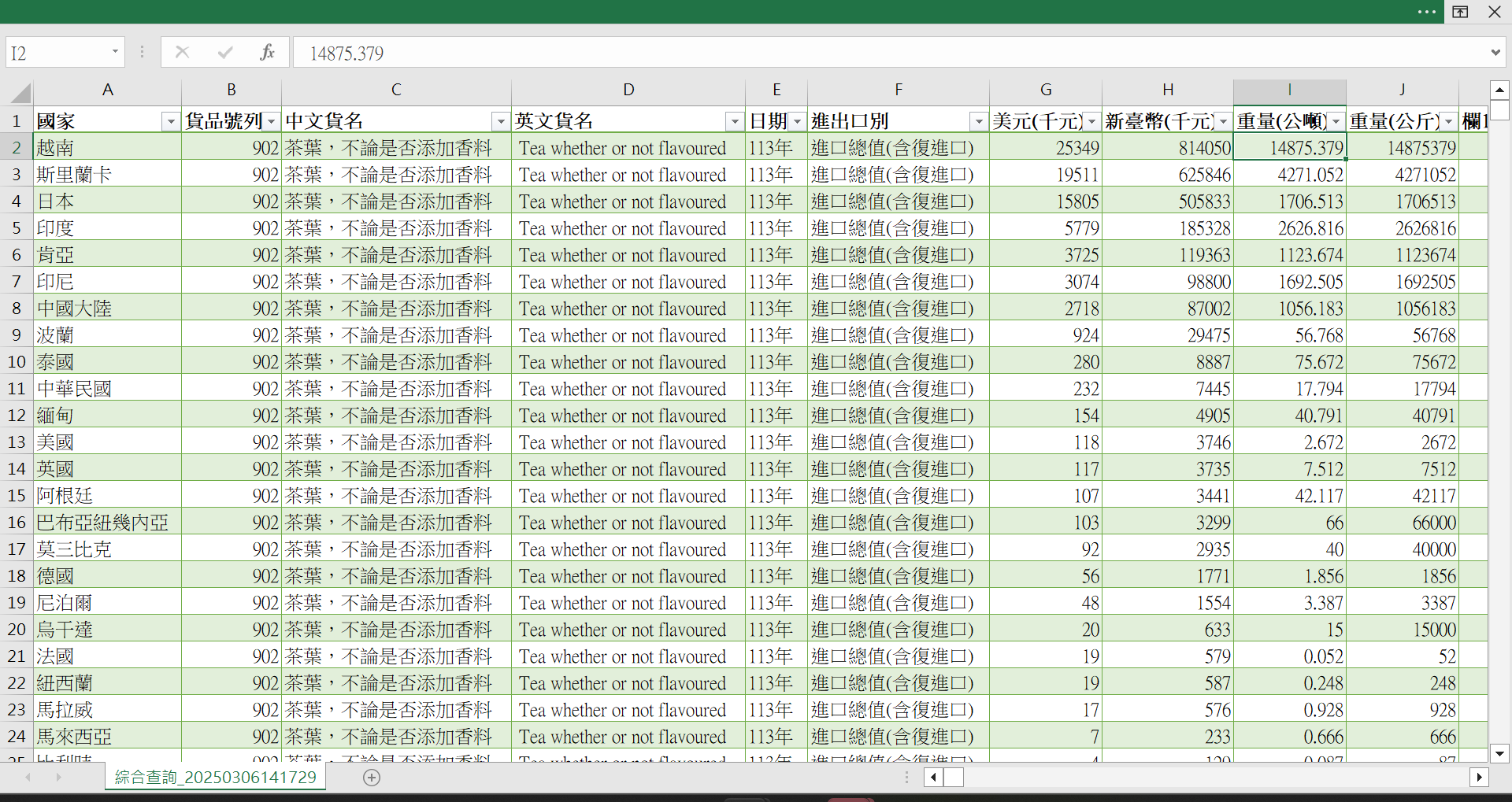
Task: Click the three-dots more options icon
Action: click(1426, 12)
